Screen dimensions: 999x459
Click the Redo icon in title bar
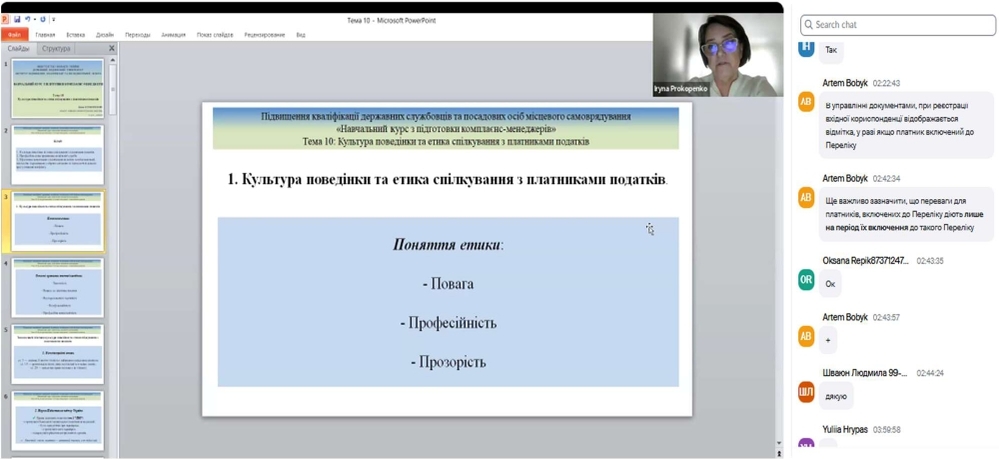pyautogui.click(x=43, y=19)
